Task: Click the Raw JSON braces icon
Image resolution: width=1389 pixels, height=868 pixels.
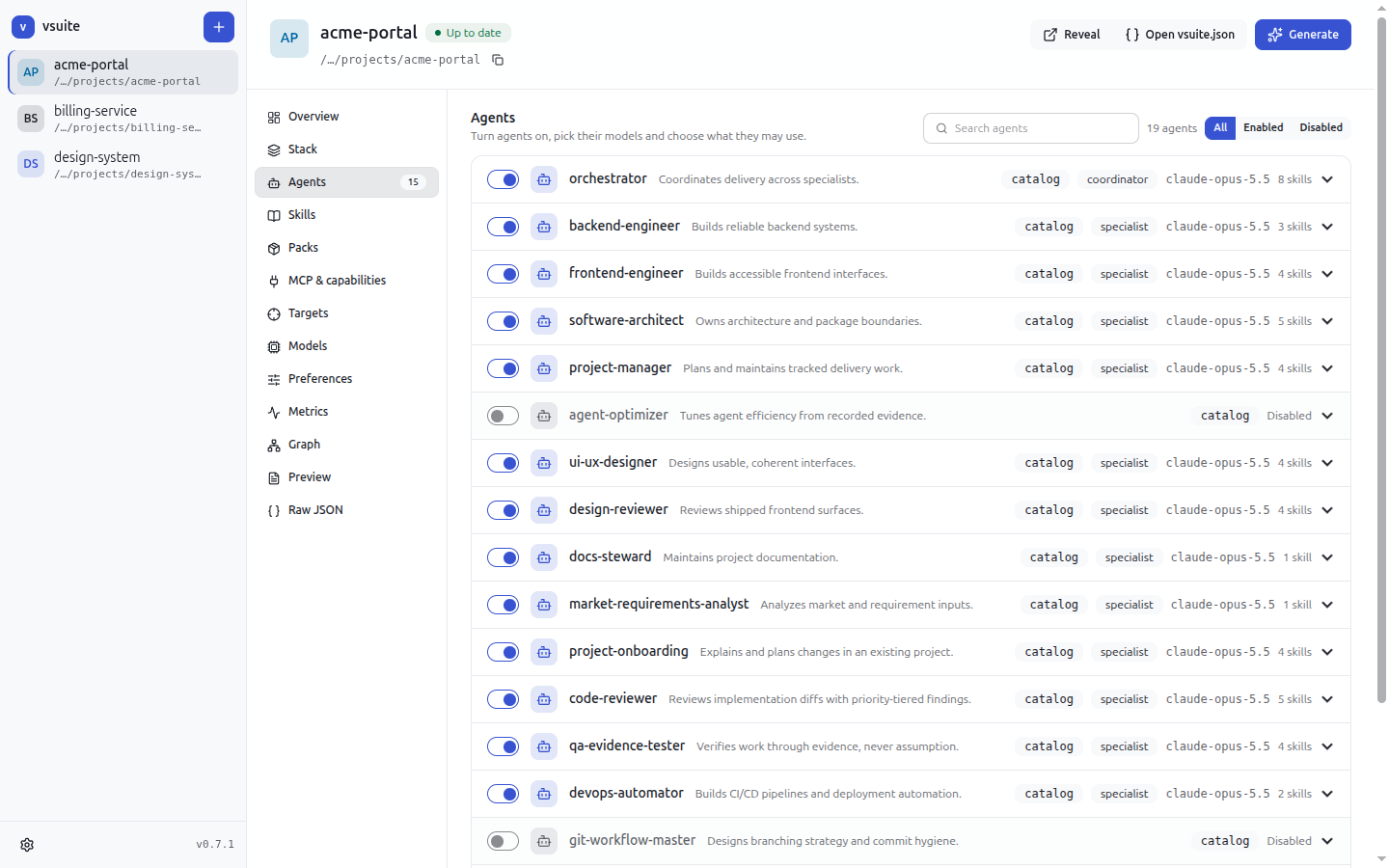Action: coord(274,510)
